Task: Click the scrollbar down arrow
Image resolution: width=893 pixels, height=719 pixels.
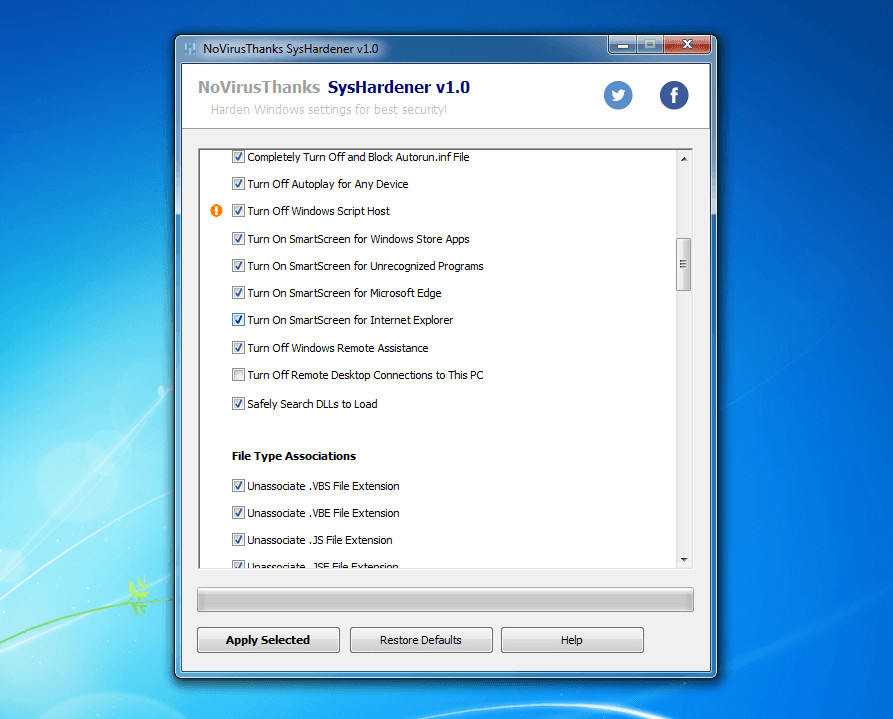Action: pos(684,560)
